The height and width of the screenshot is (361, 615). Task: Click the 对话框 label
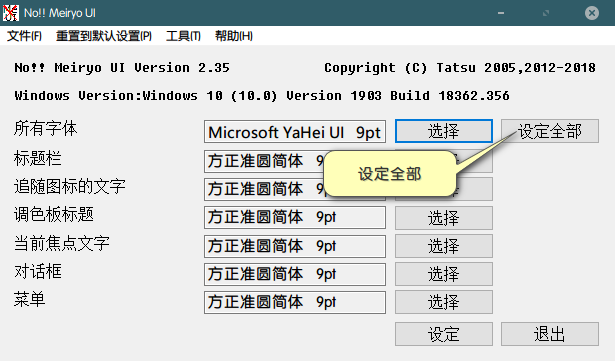click(x=38, y=271)
